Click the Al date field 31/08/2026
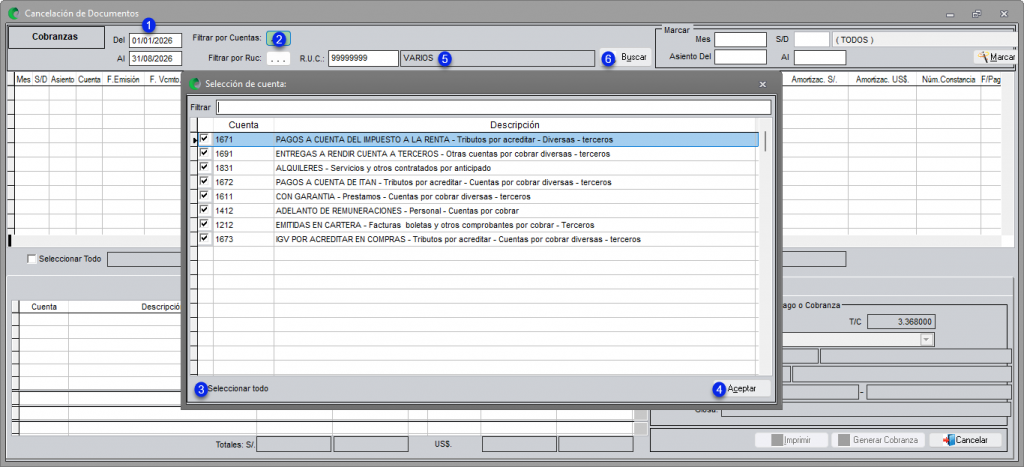 [155, 58]
